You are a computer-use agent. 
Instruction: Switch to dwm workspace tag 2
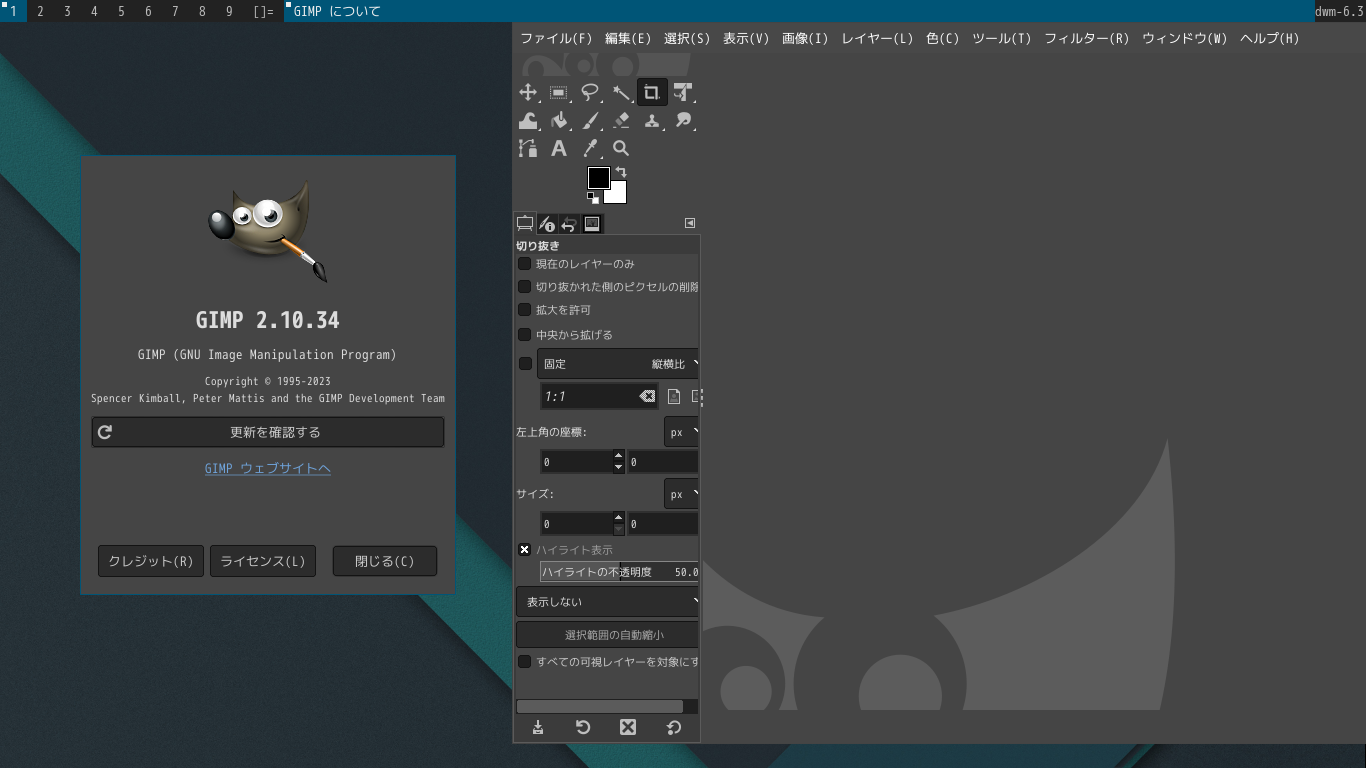pyautogui.click(x=40, y=11)
